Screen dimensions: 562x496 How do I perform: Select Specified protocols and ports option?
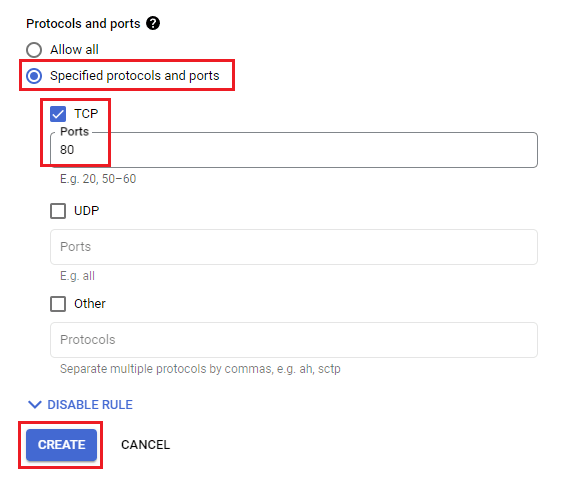point(34,76)
